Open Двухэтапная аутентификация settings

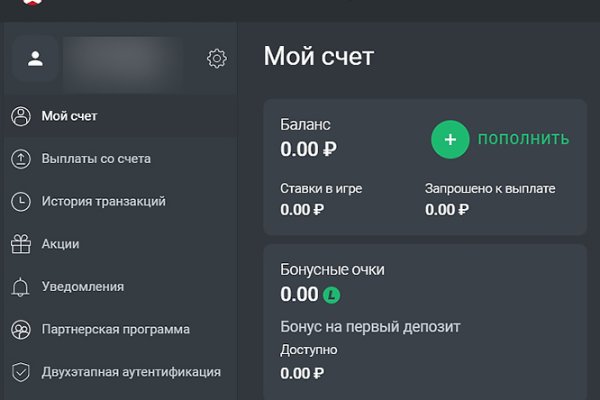click(x=131, y=372)
